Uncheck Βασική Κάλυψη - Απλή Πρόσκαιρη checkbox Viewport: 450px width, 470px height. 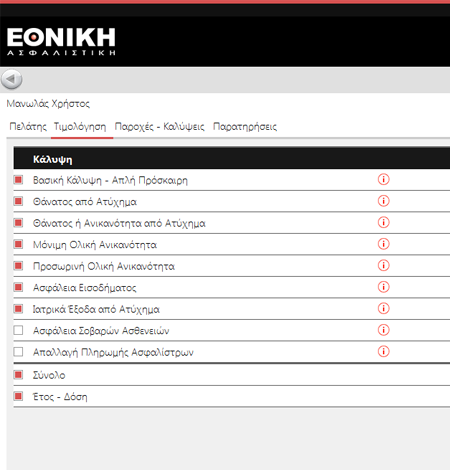tap(18, 180)
